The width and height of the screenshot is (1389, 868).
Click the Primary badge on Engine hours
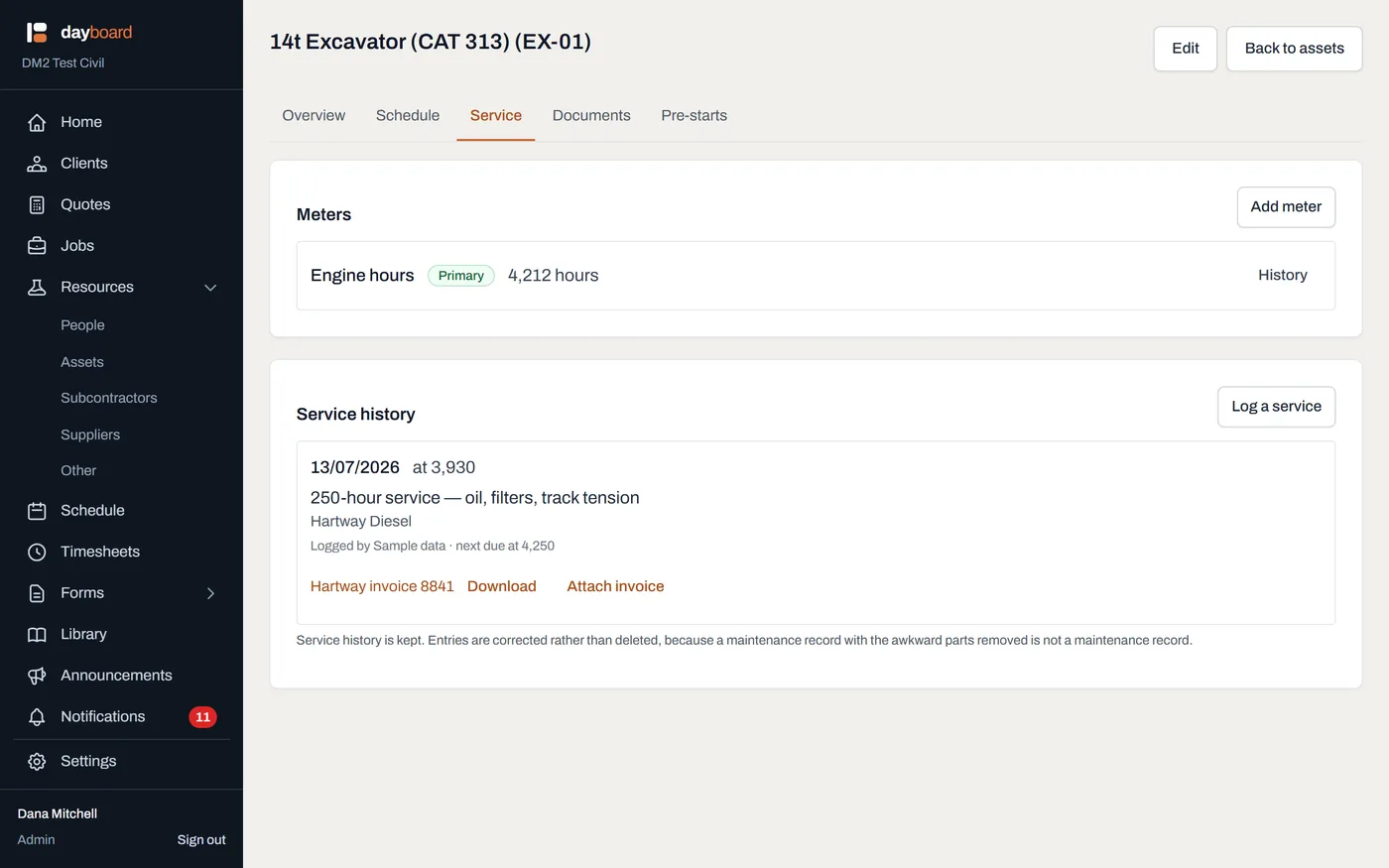pos(461,276)
